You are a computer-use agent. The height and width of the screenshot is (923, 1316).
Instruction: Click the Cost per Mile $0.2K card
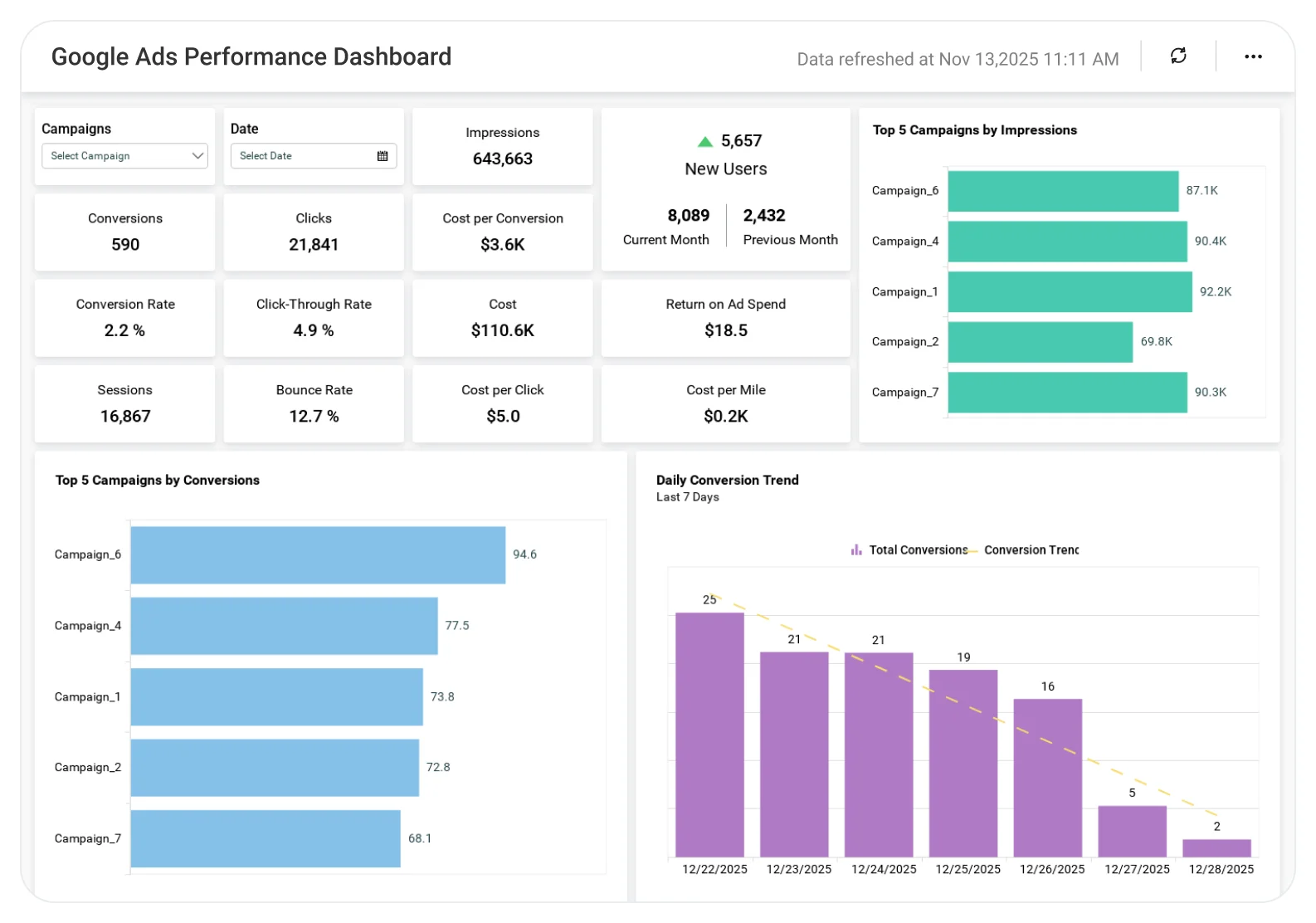pyautogui.click(x=726, y=403)
